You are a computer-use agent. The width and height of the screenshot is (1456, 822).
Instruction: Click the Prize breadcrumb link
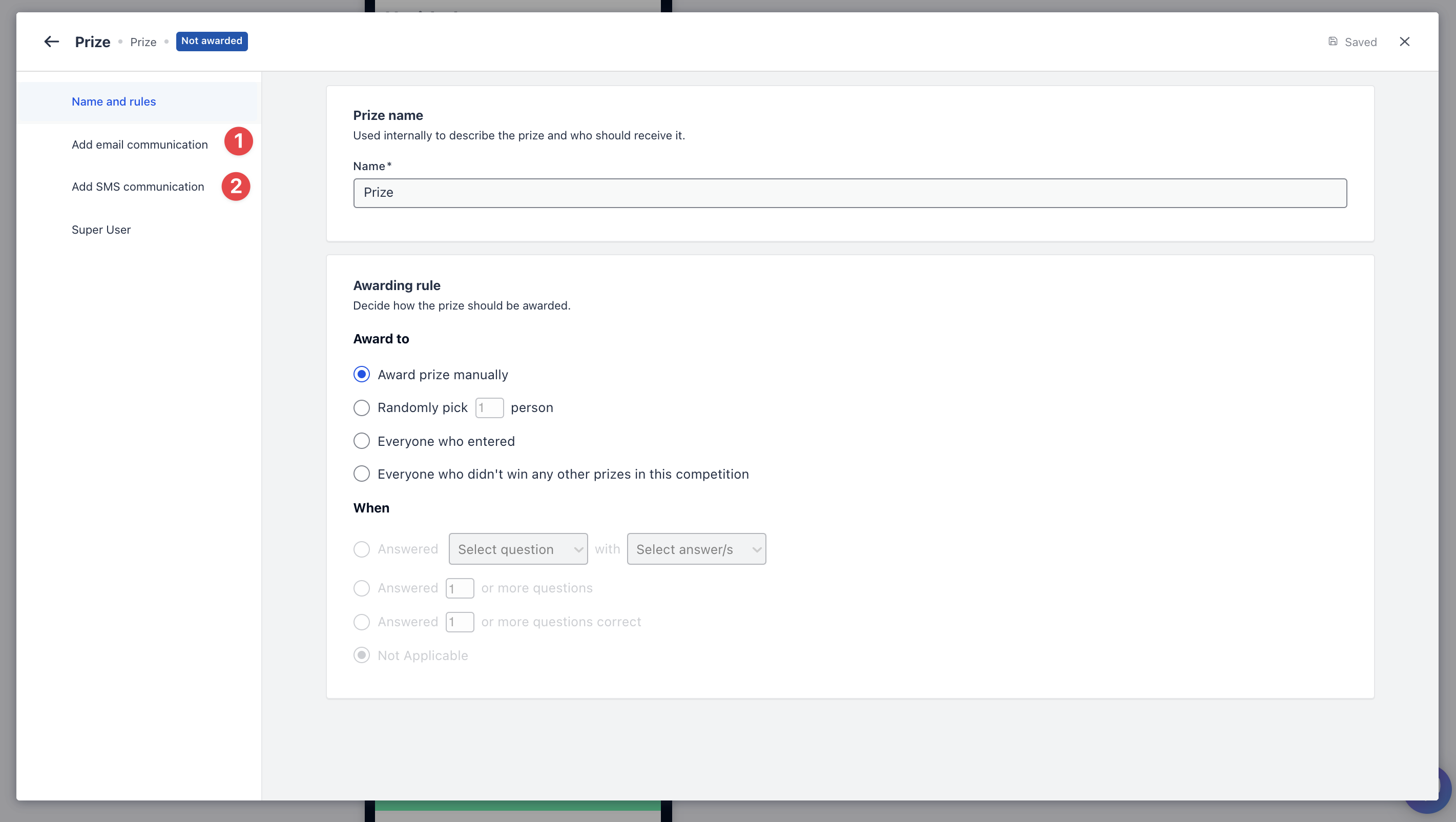click(143, 43)
